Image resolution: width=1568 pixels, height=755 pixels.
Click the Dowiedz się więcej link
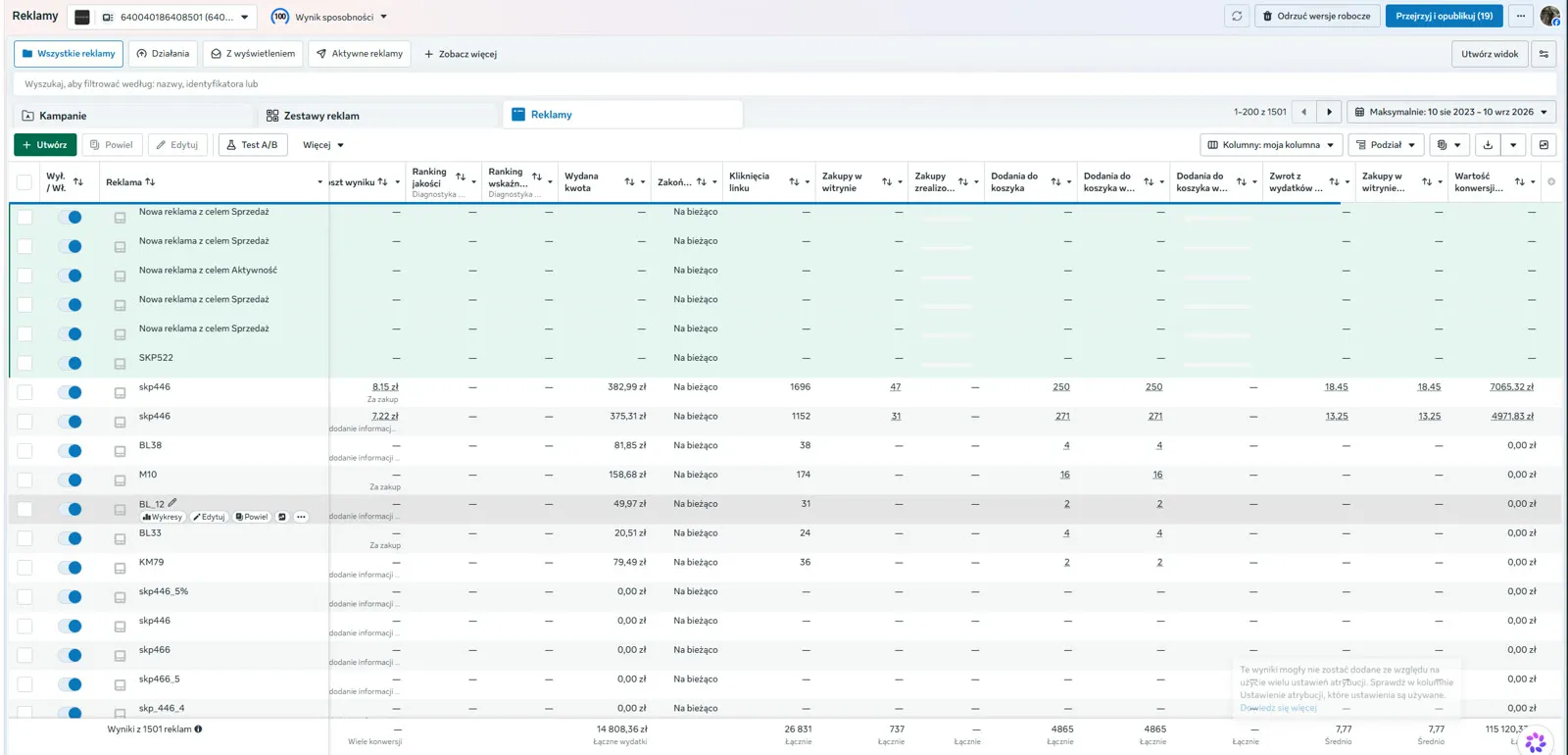[x=1278, y=708]
